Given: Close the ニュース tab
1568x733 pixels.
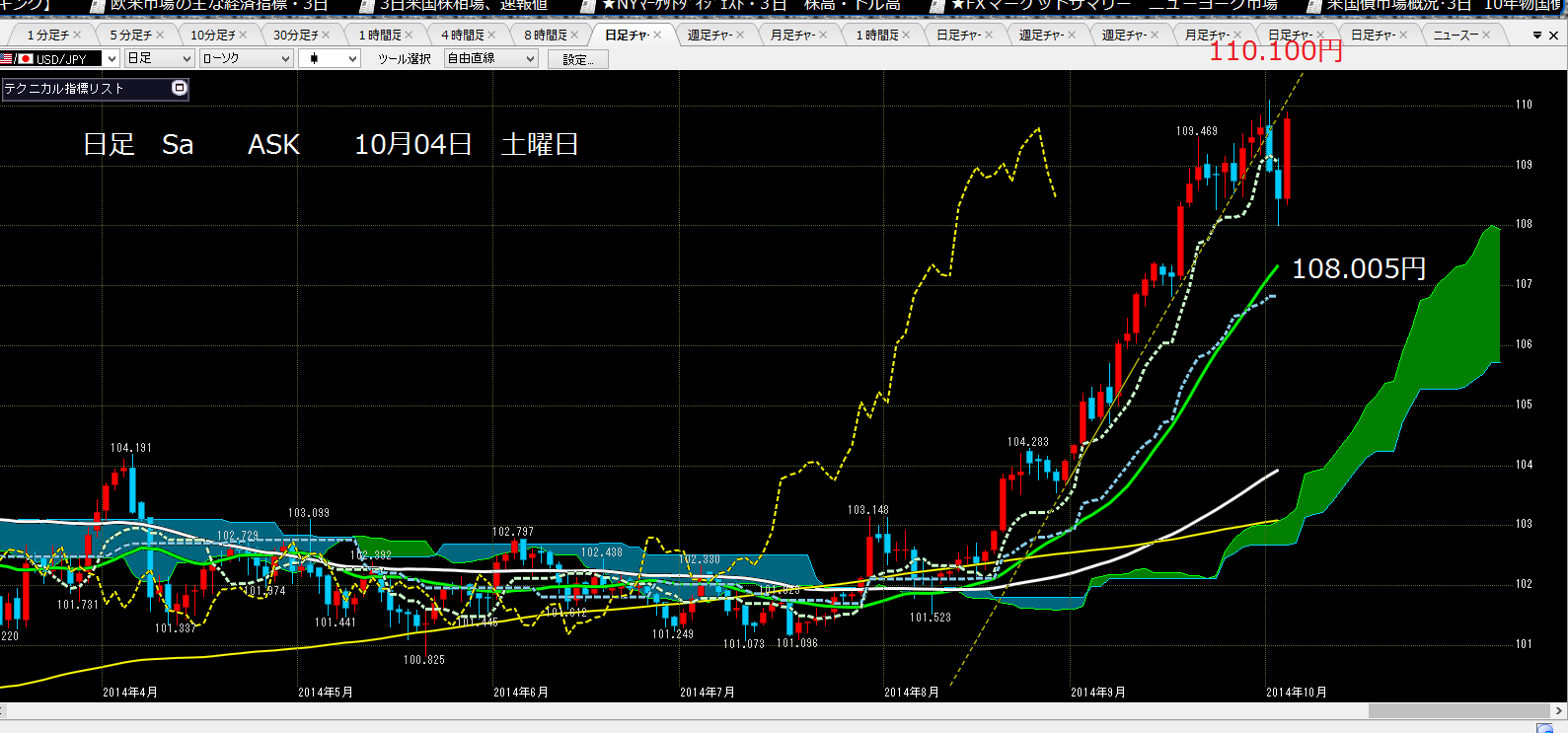Looking at the screenshot, I should tap(1486, 36).
